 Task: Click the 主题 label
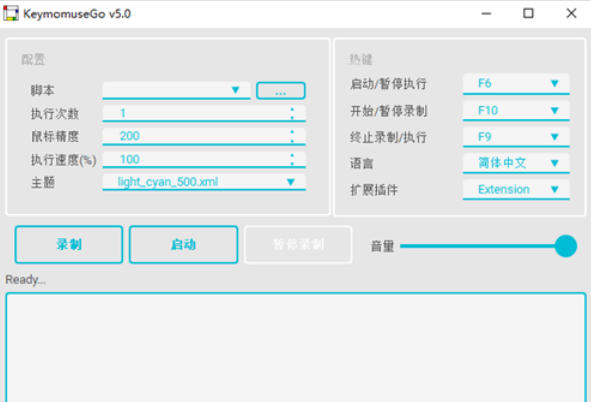(43, 183)
